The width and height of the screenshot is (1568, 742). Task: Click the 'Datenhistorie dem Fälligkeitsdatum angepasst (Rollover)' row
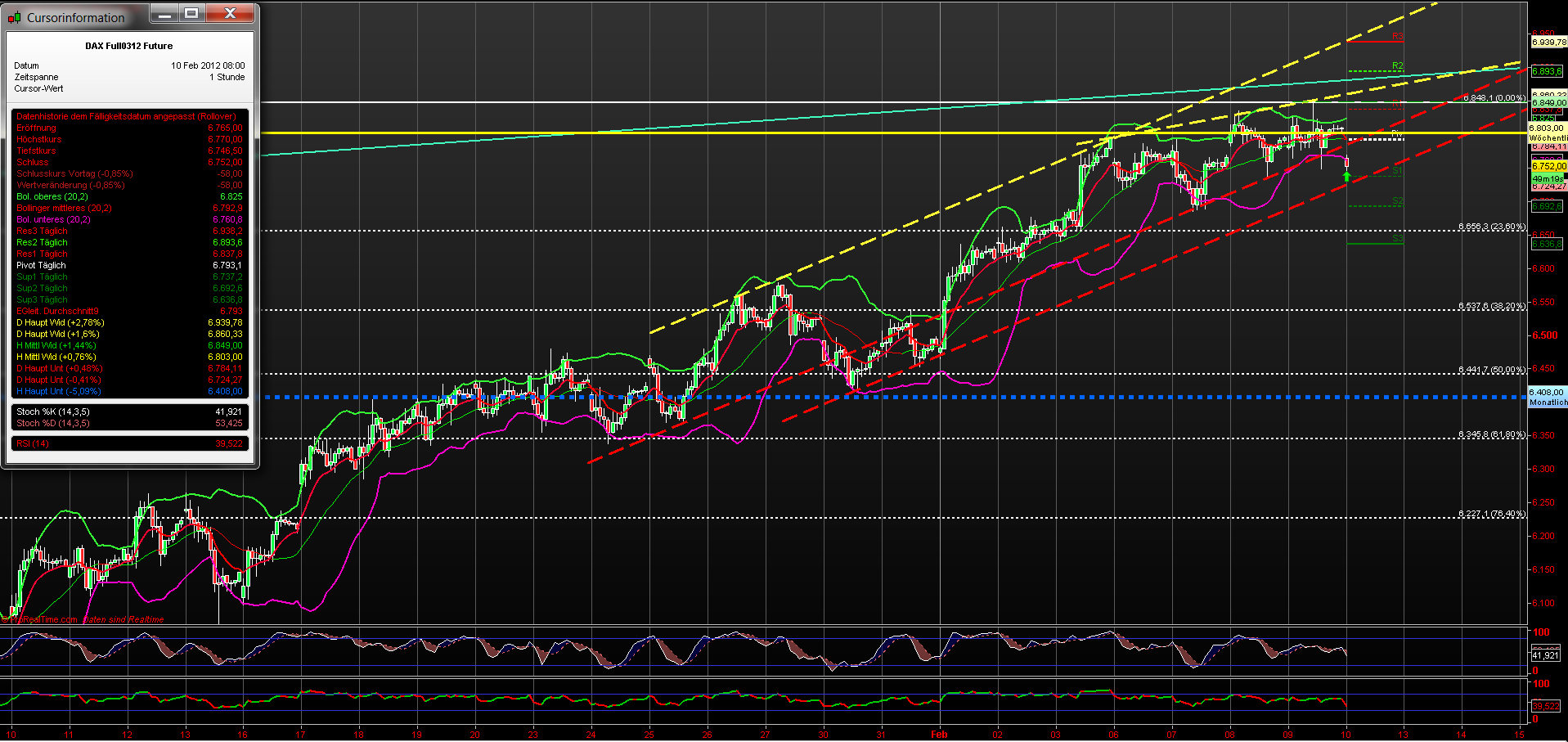(x=129, y=116)
